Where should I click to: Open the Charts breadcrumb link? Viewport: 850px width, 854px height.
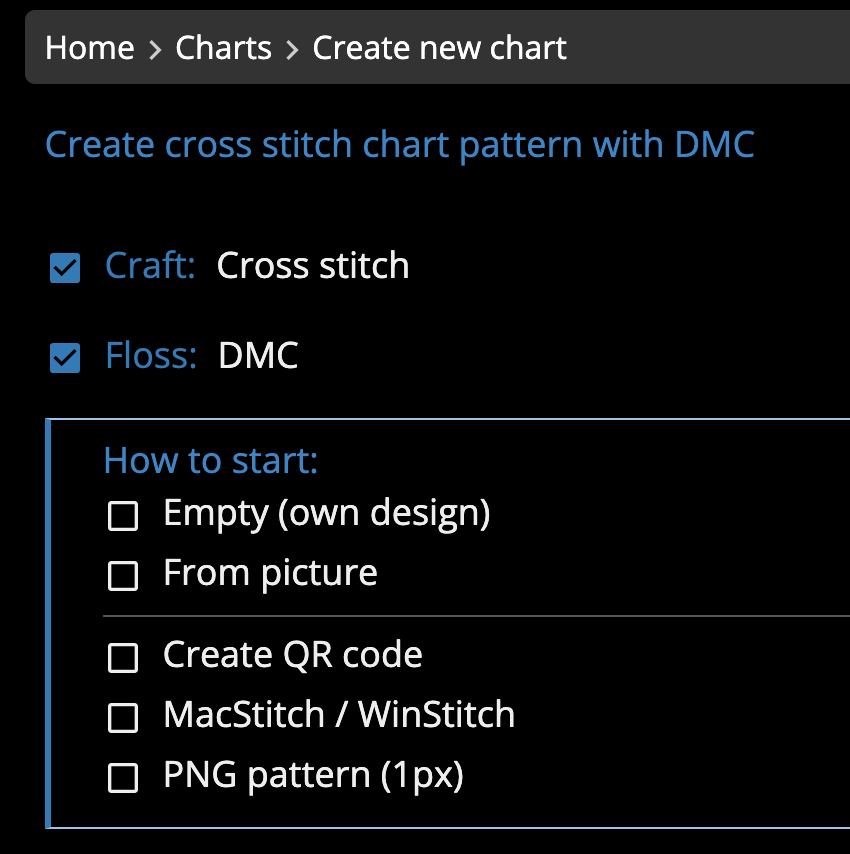pos(223,48)
